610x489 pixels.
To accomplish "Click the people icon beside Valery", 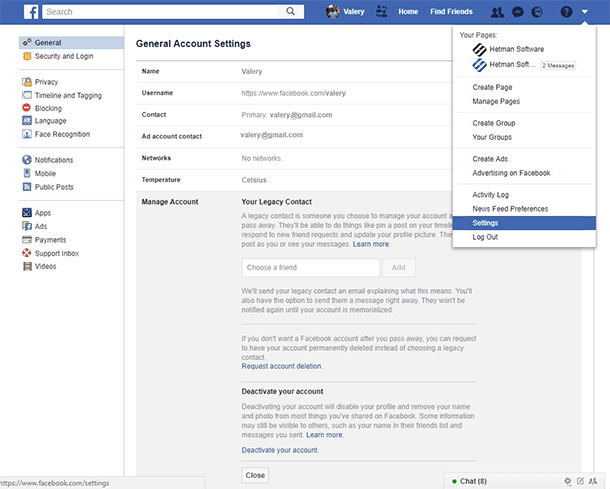I will [x=382, y=12].
